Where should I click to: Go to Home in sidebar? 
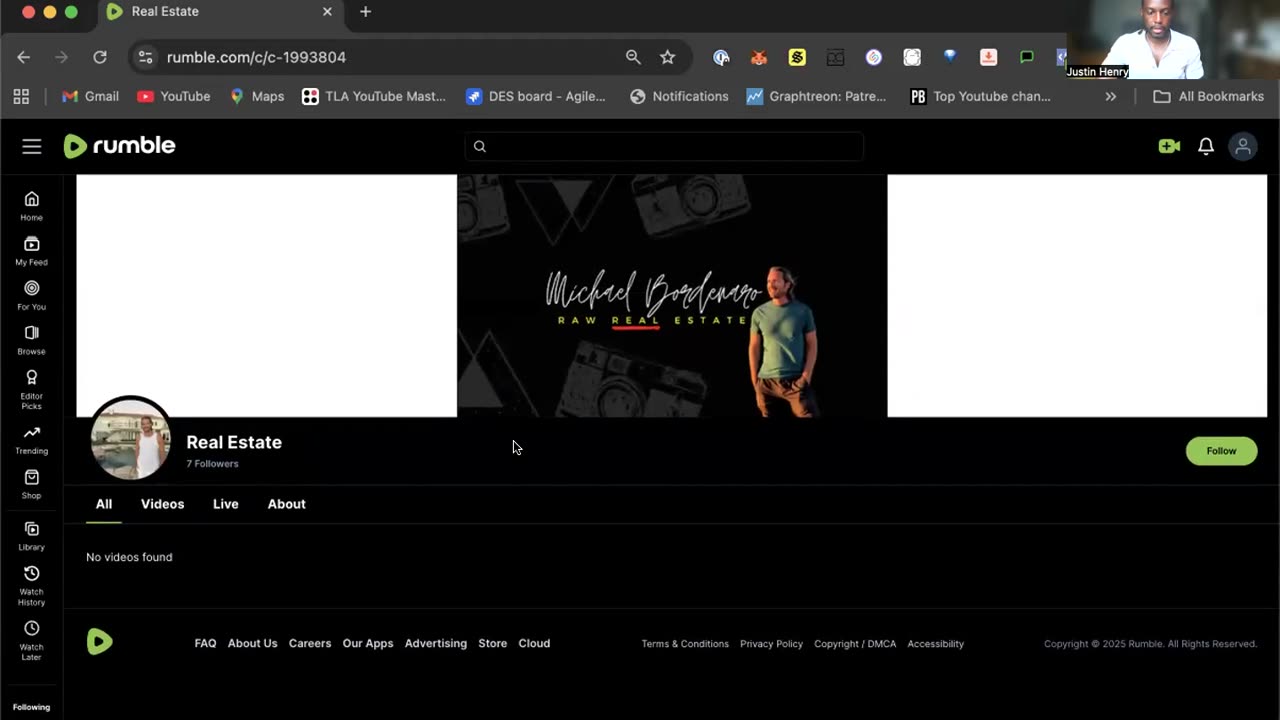32,206
